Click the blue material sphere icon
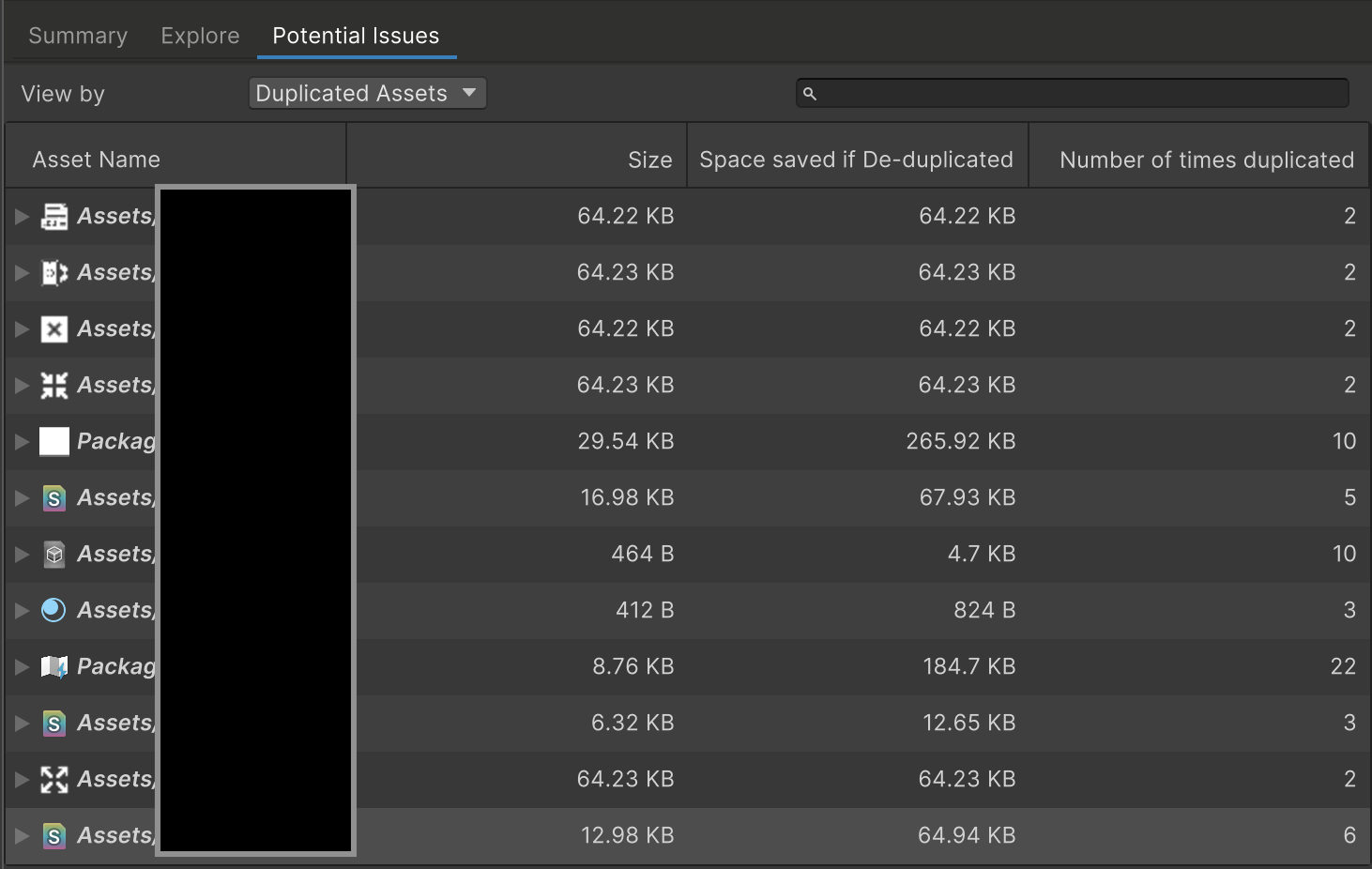1372x869 pixels. click(53, 610)
